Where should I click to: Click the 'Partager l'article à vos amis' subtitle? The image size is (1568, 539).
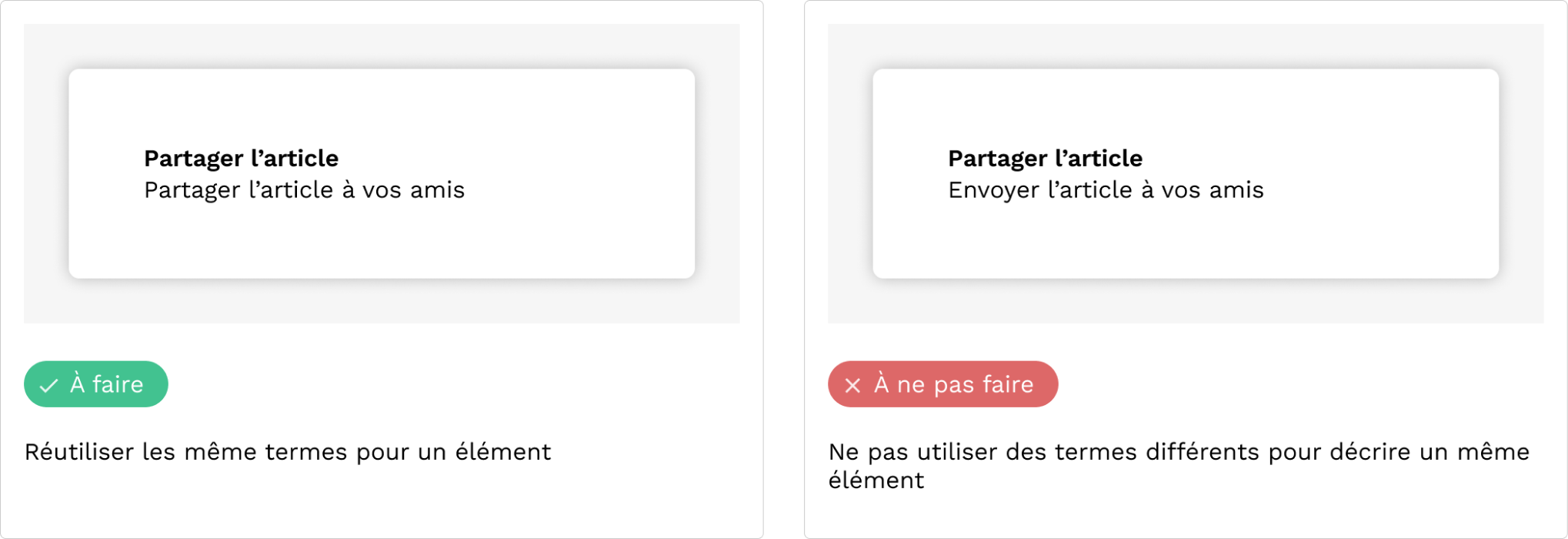[x=304, y=190]
